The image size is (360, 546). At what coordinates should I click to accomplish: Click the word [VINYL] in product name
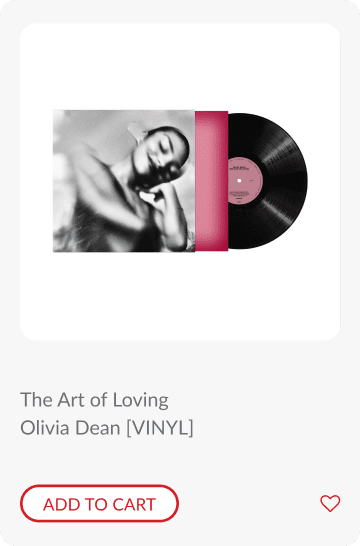pyautogui.click(x=159, y=428)
